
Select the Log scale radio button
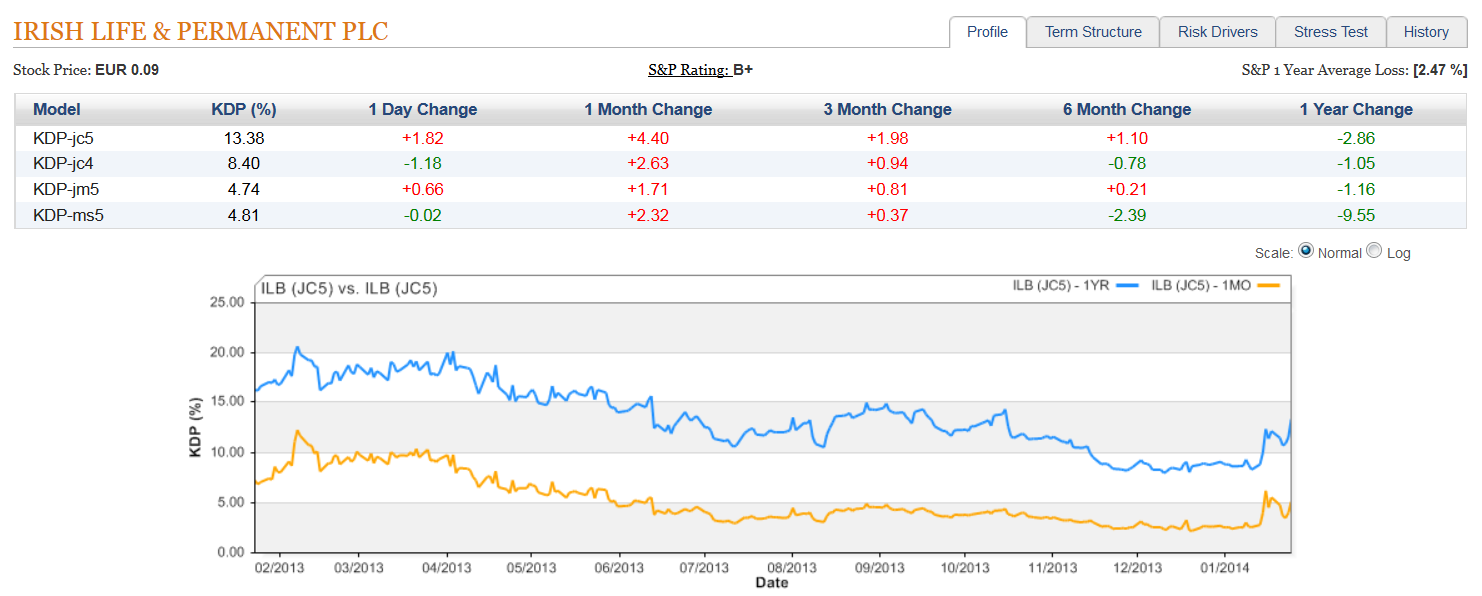click(x=1374, y=251)
